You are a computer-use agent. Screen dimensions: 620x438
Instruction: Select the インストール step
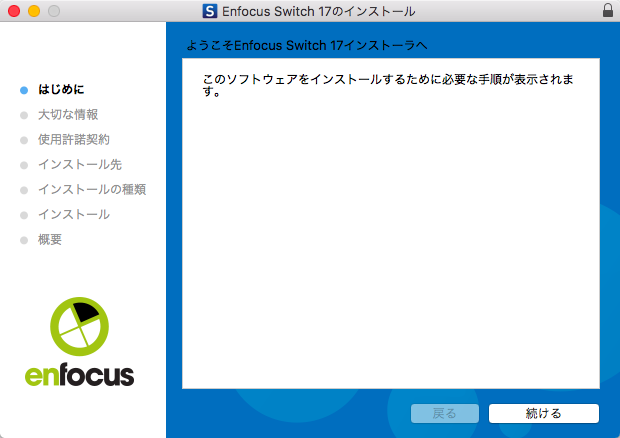click(x=74, y=214)
